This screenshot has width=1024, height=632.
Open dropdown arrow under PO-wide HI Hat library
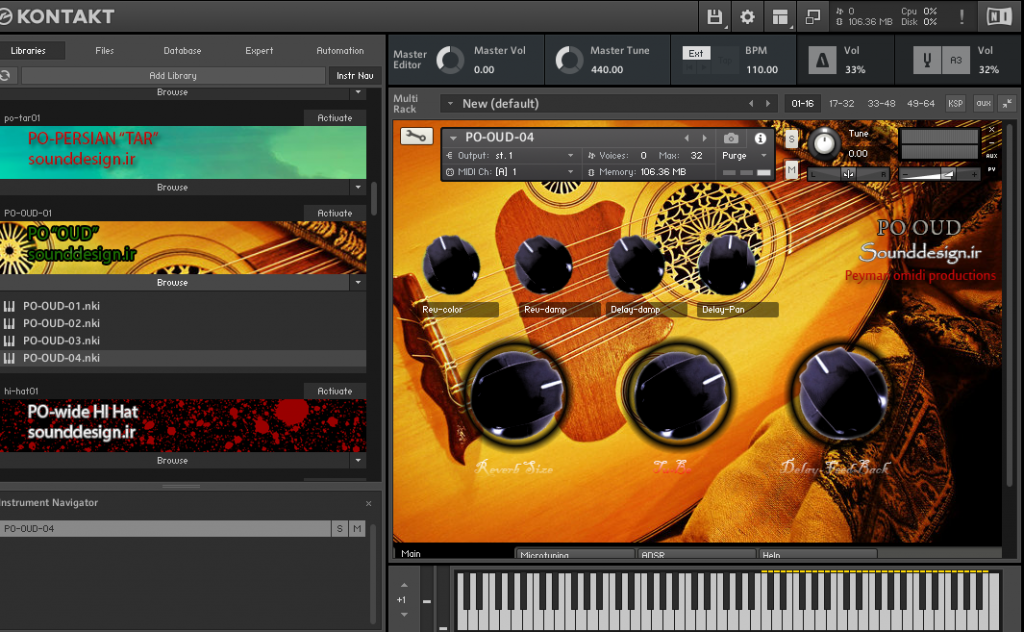coord(358,460)
